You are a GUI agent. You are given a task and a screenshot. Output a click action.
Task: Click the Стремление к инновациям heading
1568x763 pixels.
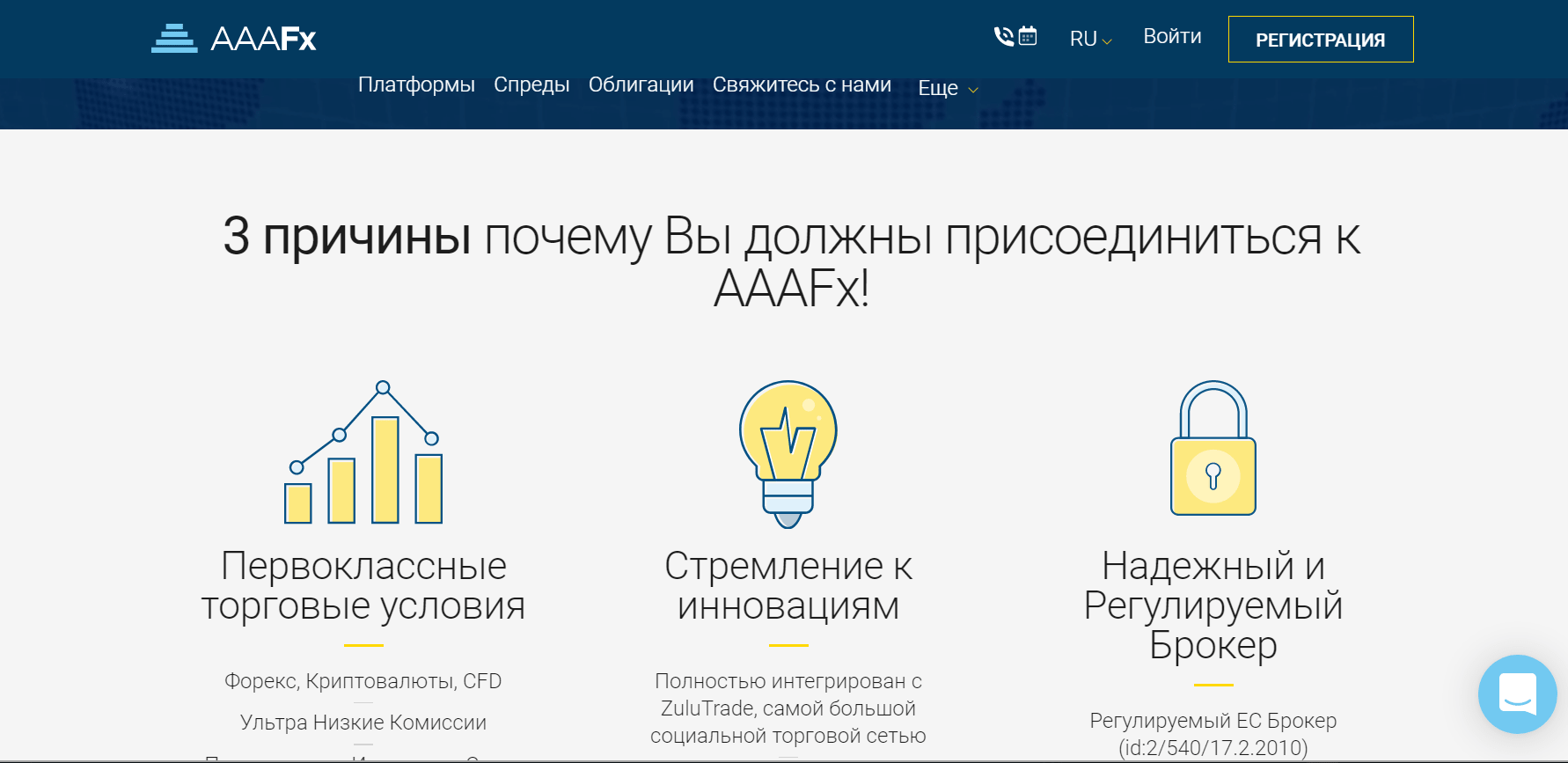tap(788, 585)
